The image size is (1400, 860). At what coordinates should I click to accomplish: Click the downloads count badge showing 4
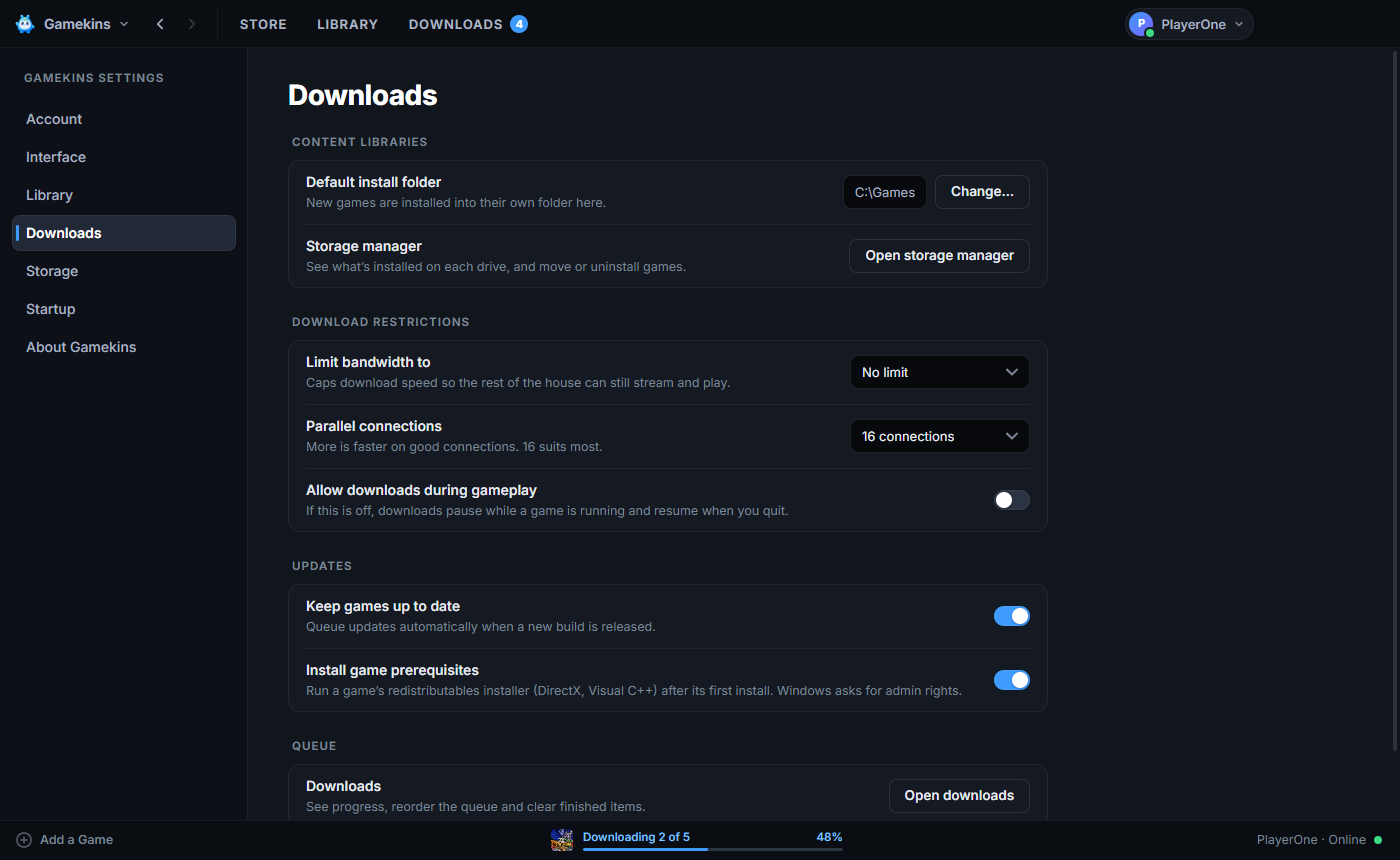pyautogui.click(x=519, y=24)
